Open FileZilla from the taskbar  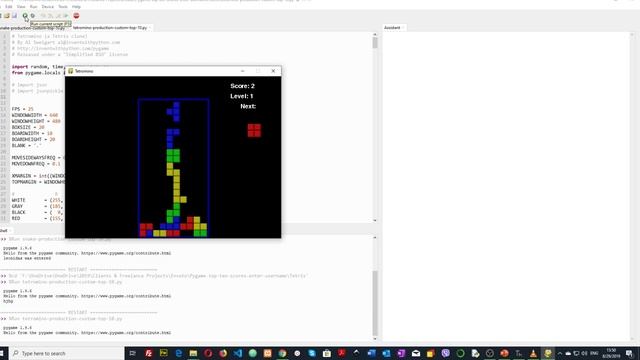pyautogui.click(x=149, y=353)
